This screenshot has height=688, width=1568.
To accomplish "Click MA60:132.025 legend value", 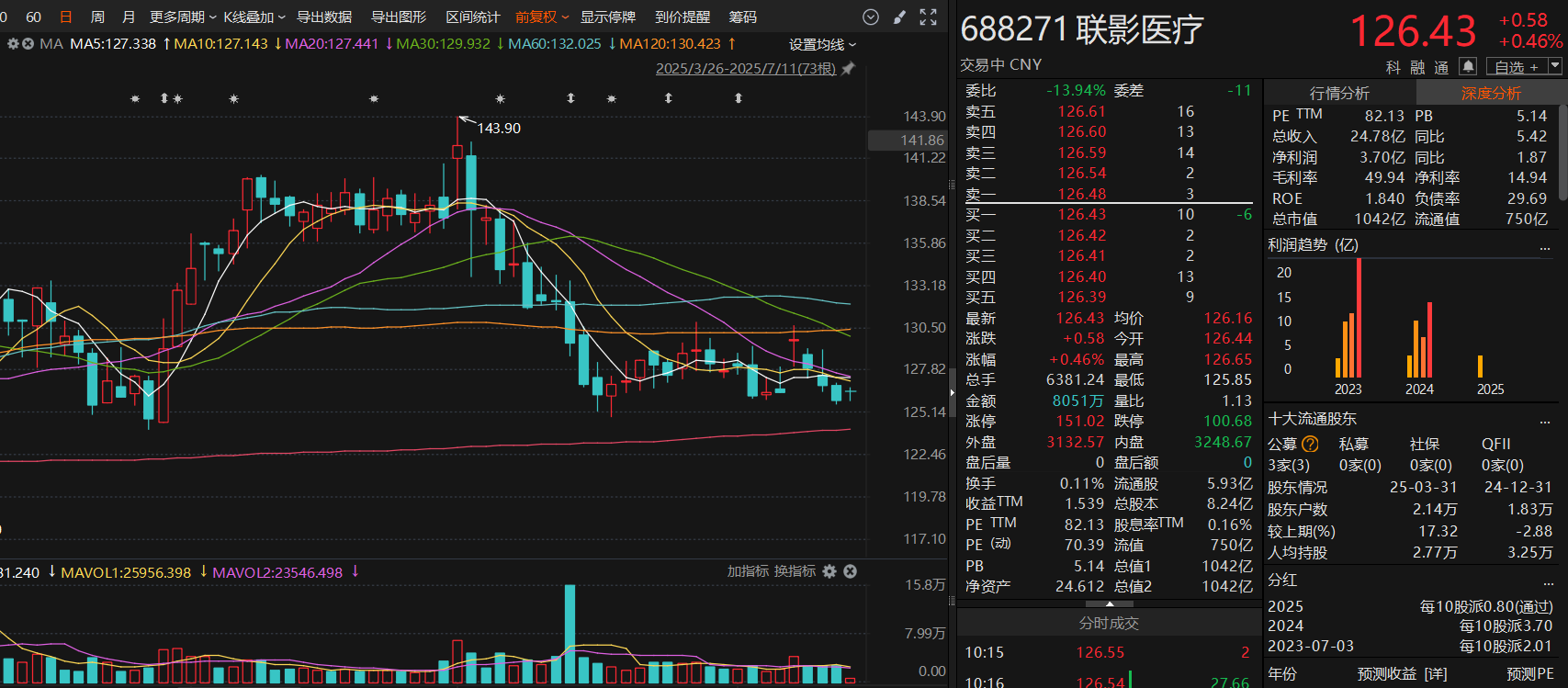I will coord(555,44).
